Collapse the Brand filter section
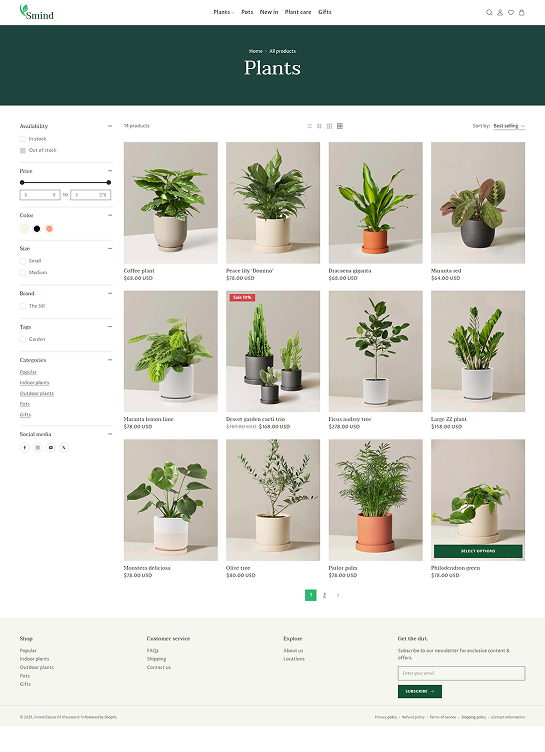 (110, 294)
